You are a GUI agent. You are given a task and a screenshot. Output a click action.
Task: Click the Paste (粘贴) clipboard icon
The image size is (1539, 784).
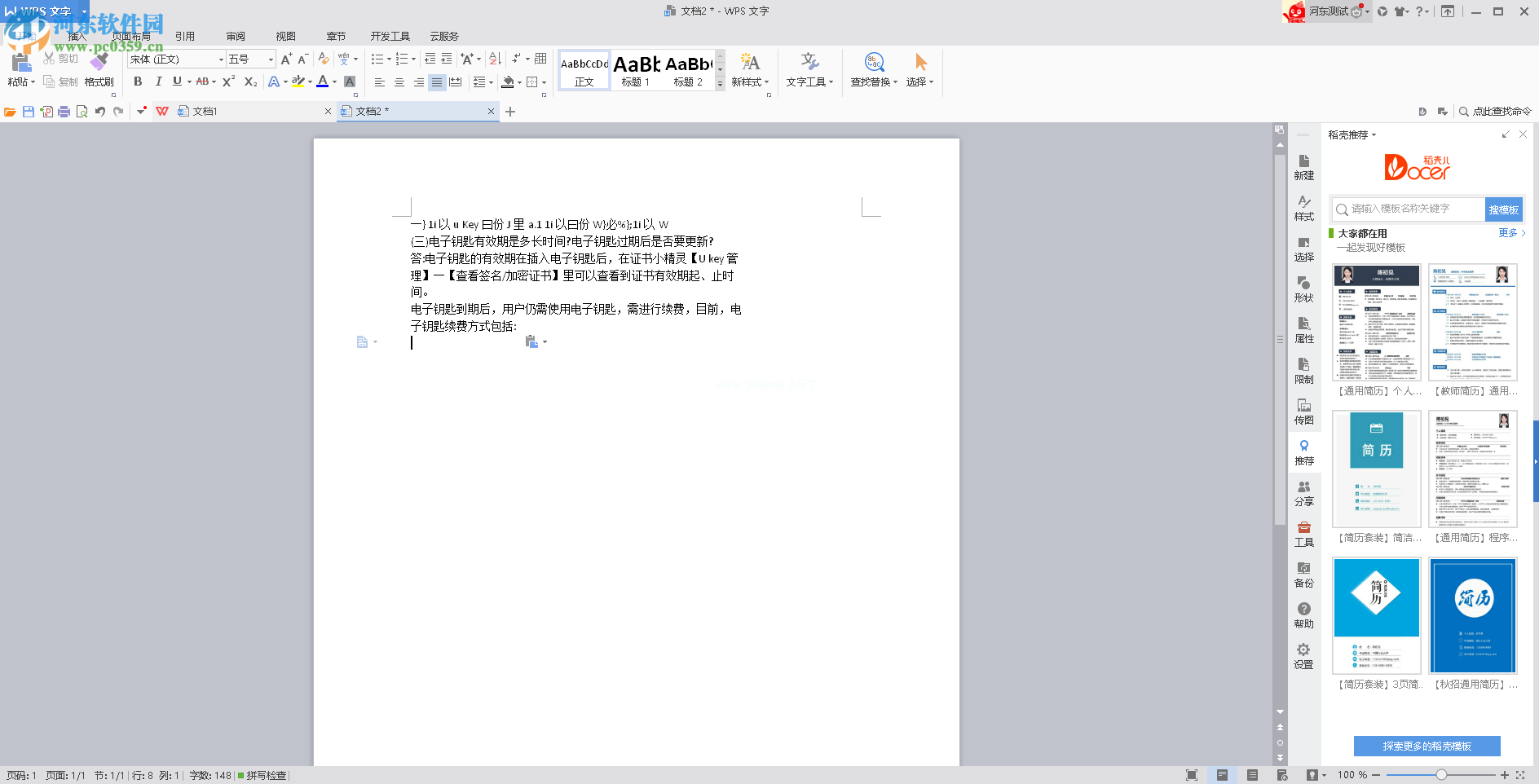tap(21, 64)
